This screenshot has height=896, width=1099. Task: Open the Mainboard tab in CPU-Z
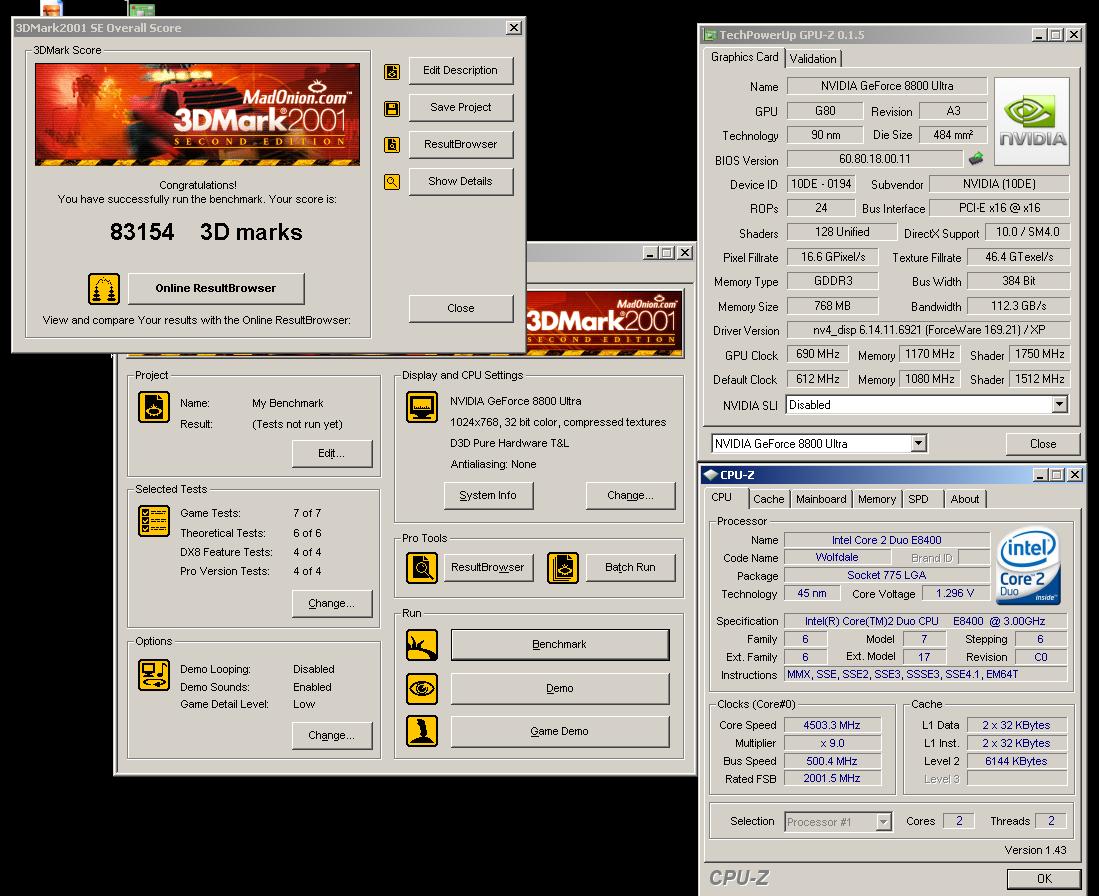(821, 499)
